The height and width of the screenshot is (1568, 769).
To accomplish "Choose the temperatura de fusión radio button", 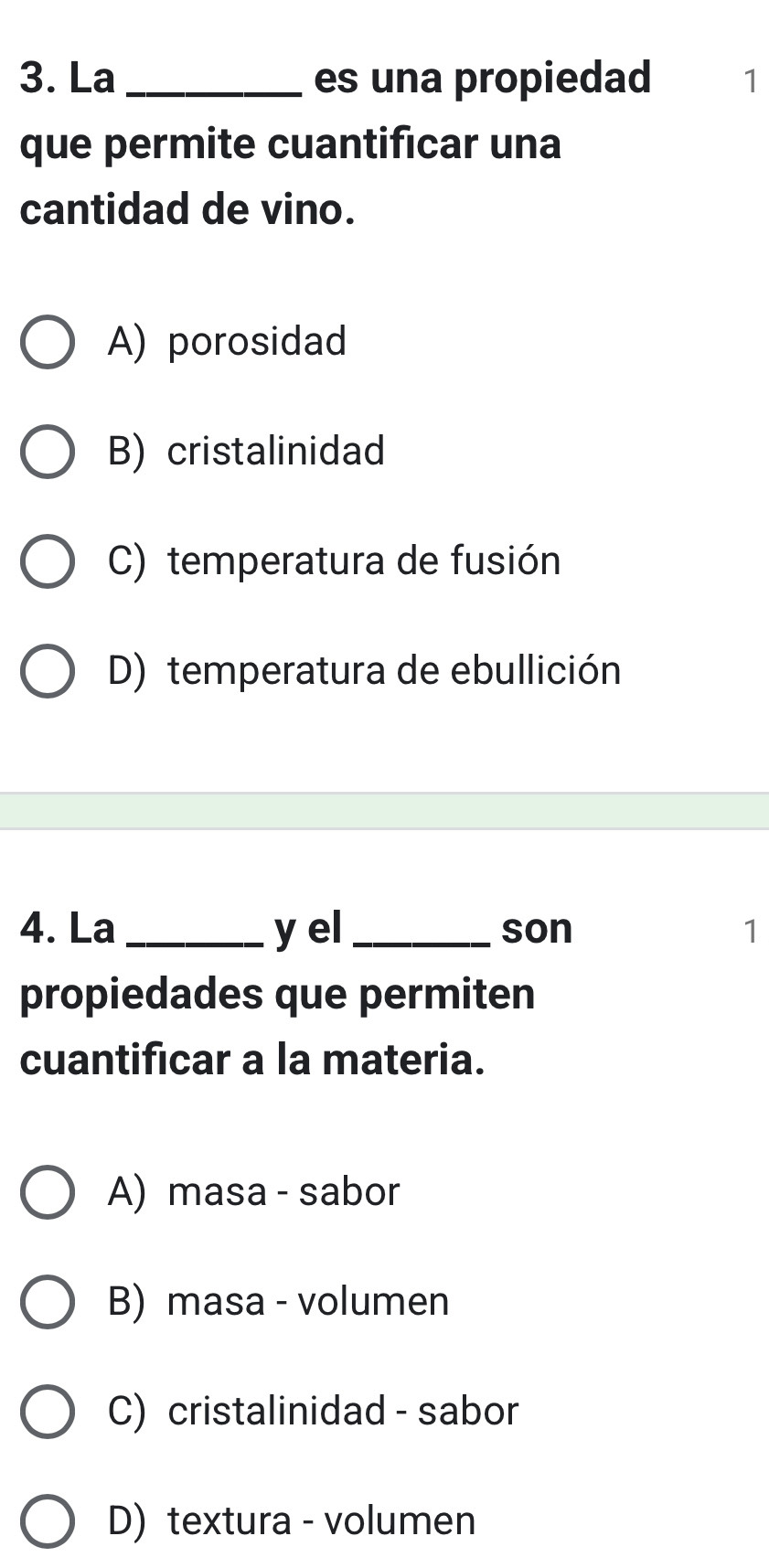I will [47, 561].
